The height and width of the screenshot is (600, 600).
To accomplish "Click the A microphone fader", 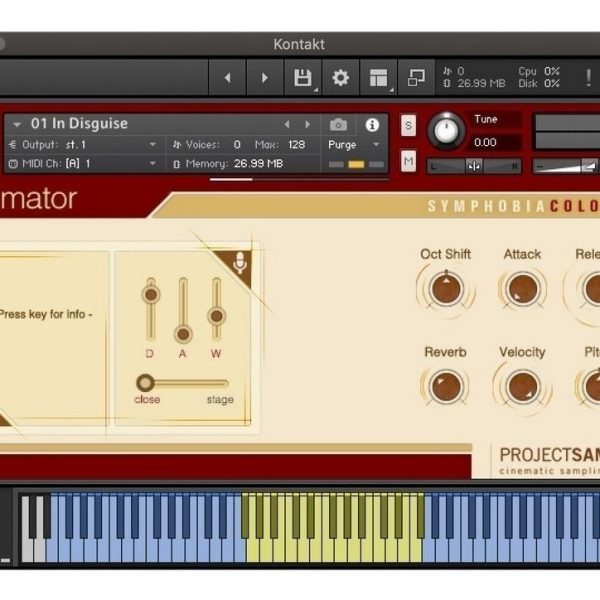I will click(183, 334).
